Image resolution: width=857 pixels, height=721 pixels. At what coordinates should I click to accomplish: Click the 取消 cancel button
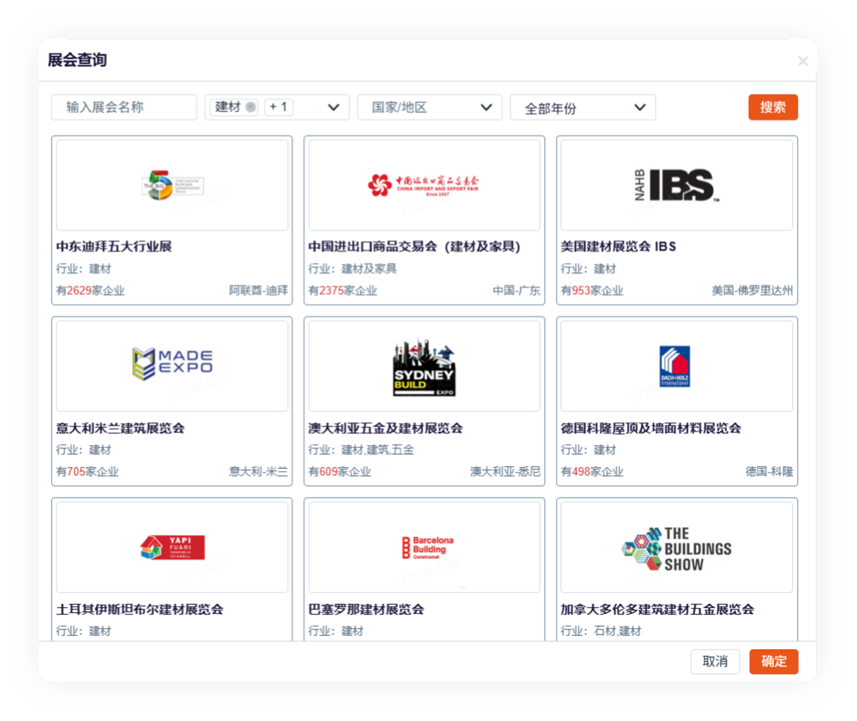point(715,661)
